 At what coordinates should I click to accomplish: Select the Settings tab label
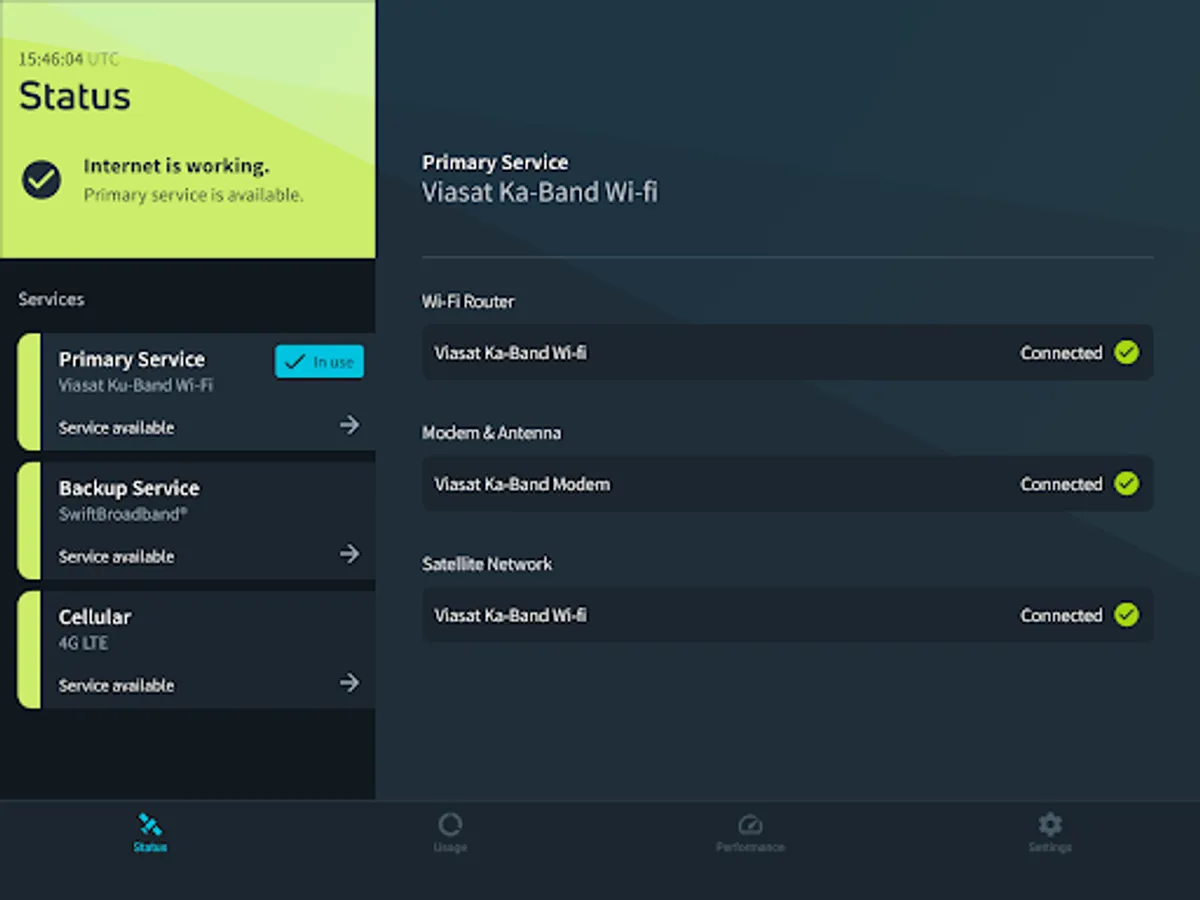point(1050,848)
